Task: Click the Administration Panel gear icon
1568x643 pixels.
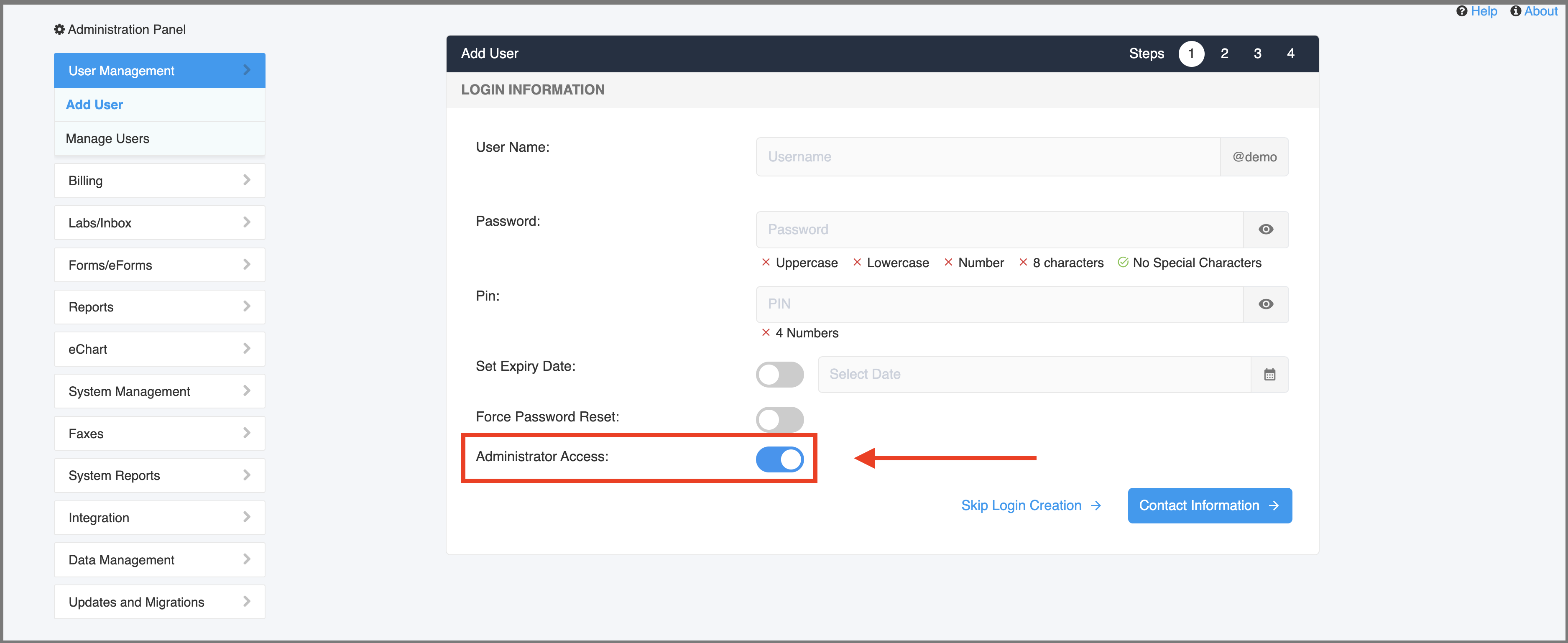Action: (x=59, y=29)
